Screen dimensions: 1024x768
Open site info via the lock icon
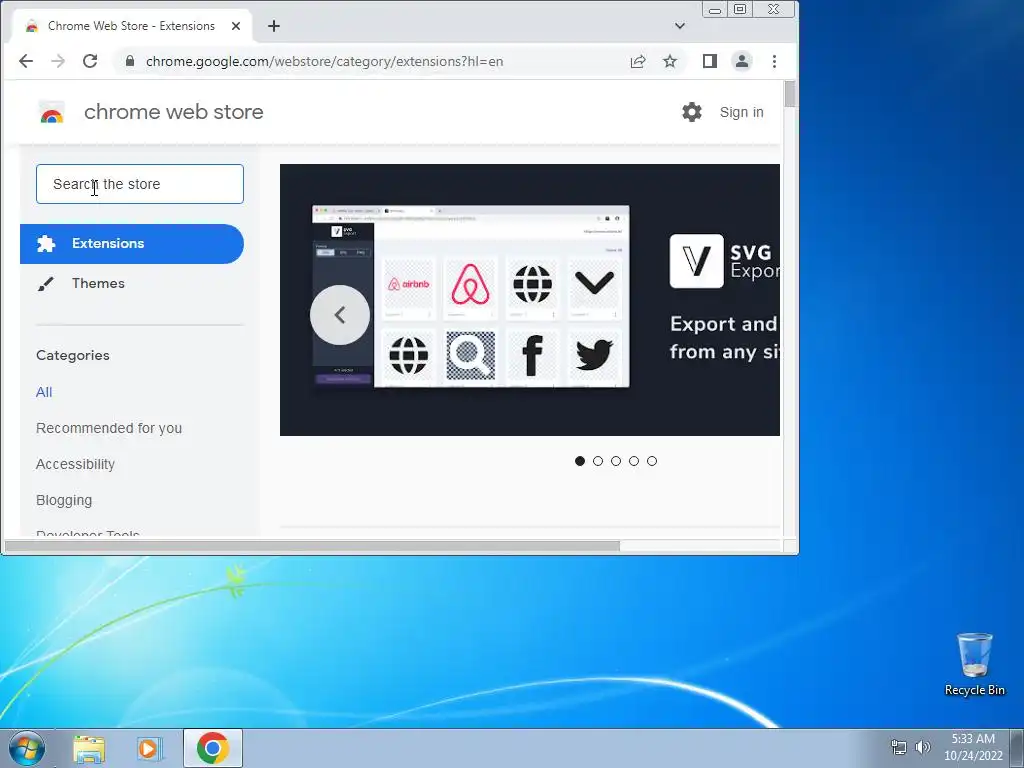130,61
